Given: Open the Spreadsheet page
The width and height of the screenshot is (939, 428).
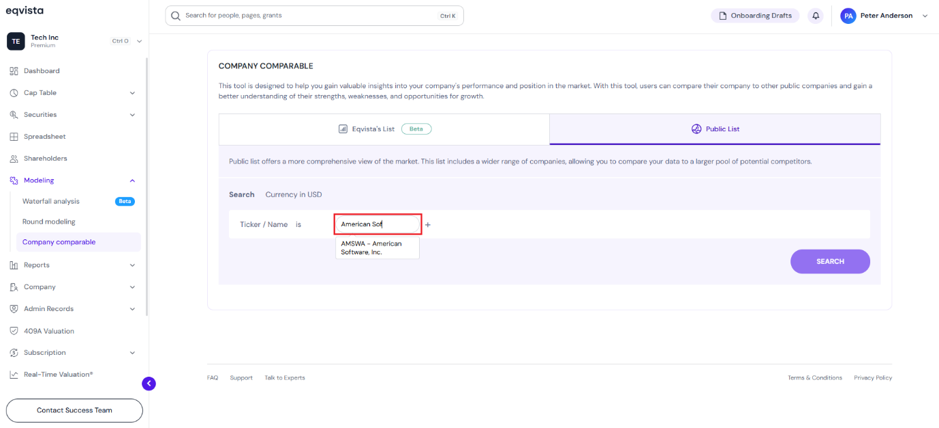Looking at the screenshot, I should [x=45, y=136].
